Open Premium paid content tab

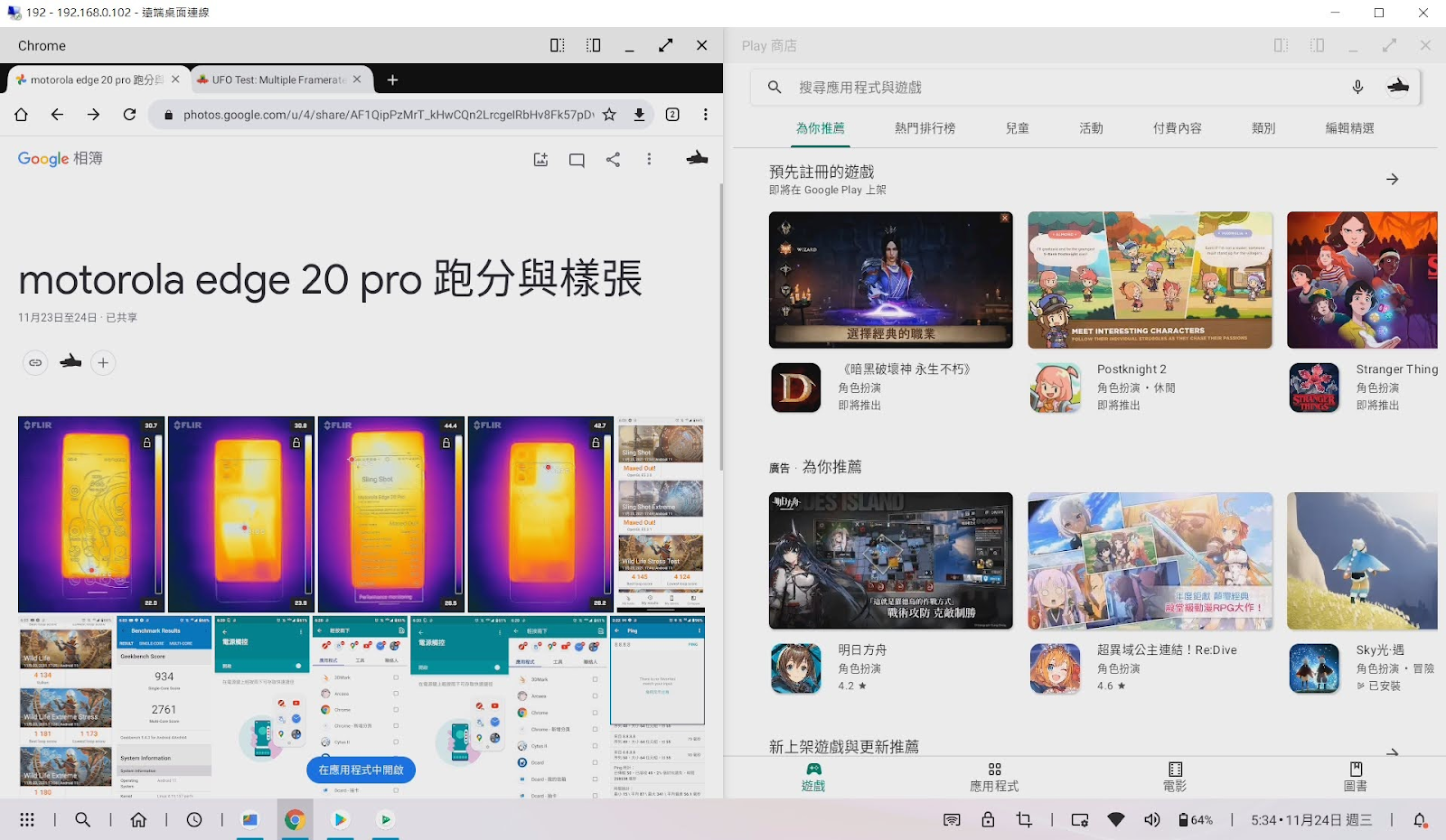(x=1177, y=128)
